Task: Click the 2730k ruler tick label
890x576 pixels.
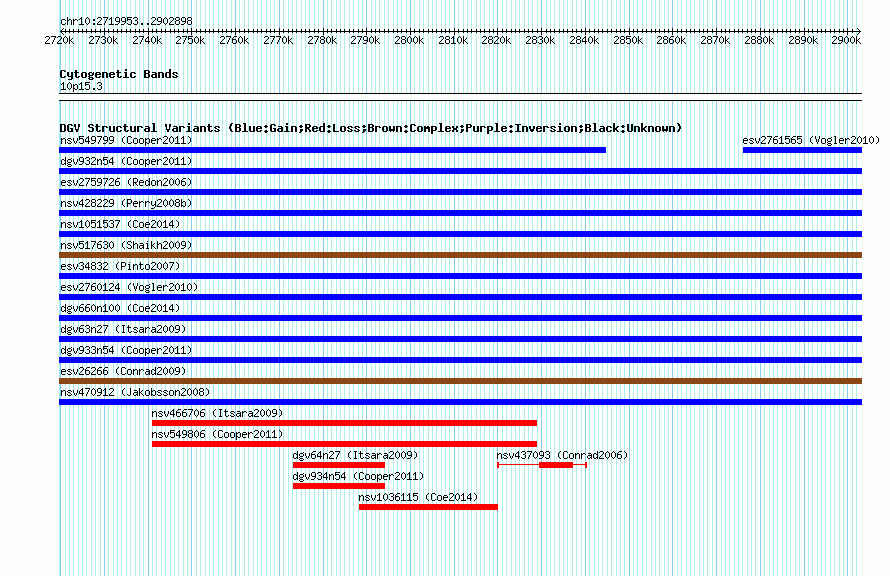Action: (x=103, y=40)
